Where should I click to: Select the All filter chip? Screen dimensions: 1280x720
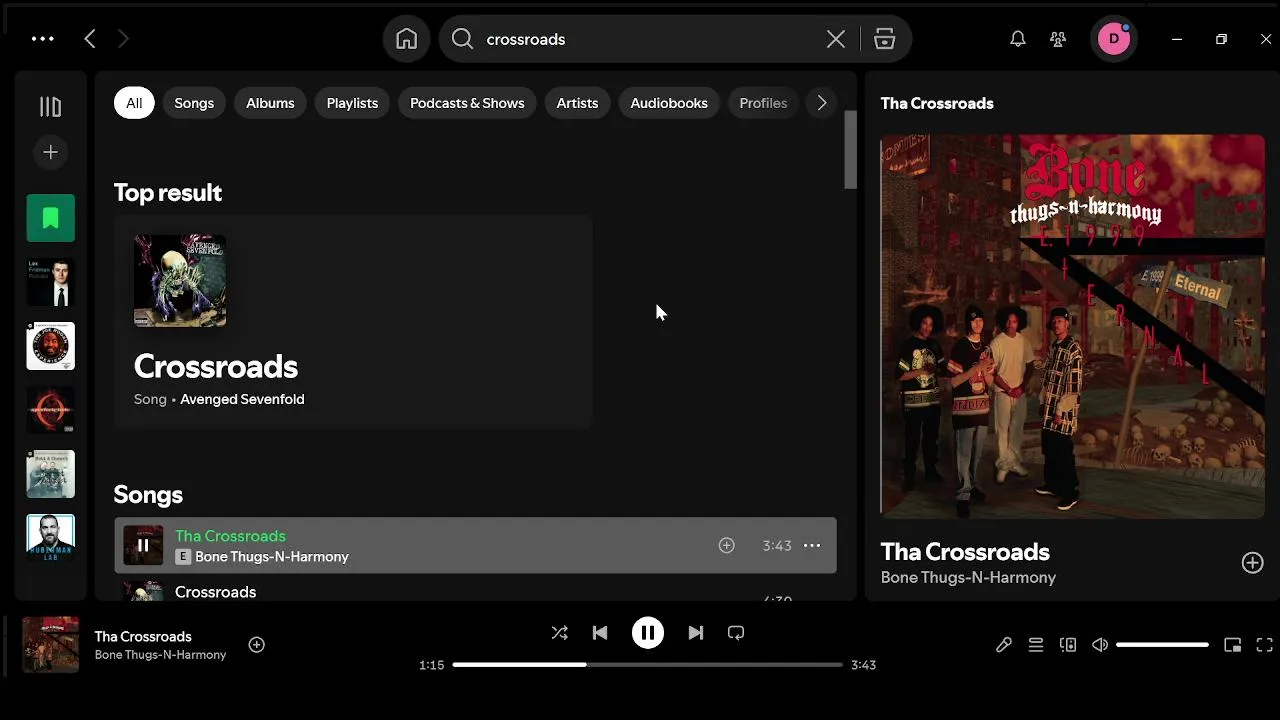[134, 103]
